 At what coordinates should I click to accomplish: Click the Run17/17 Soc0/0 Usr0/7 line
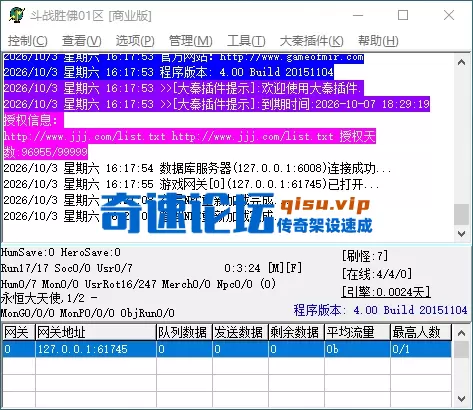point(67,268)
